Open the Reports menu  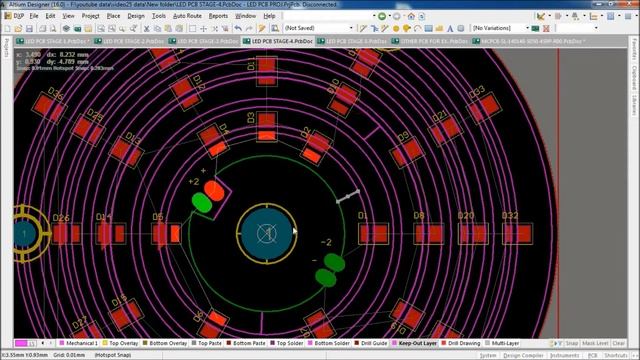218,16
